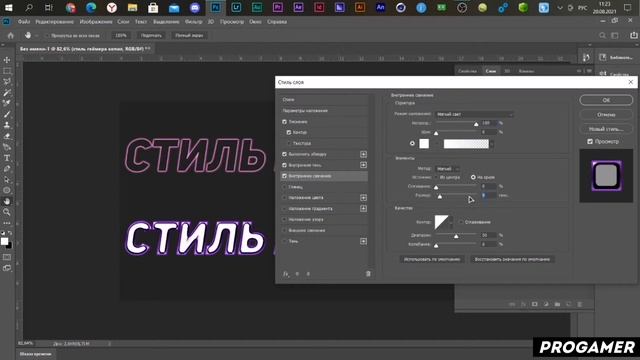Open the Файл menu

(x=24, y=22)
